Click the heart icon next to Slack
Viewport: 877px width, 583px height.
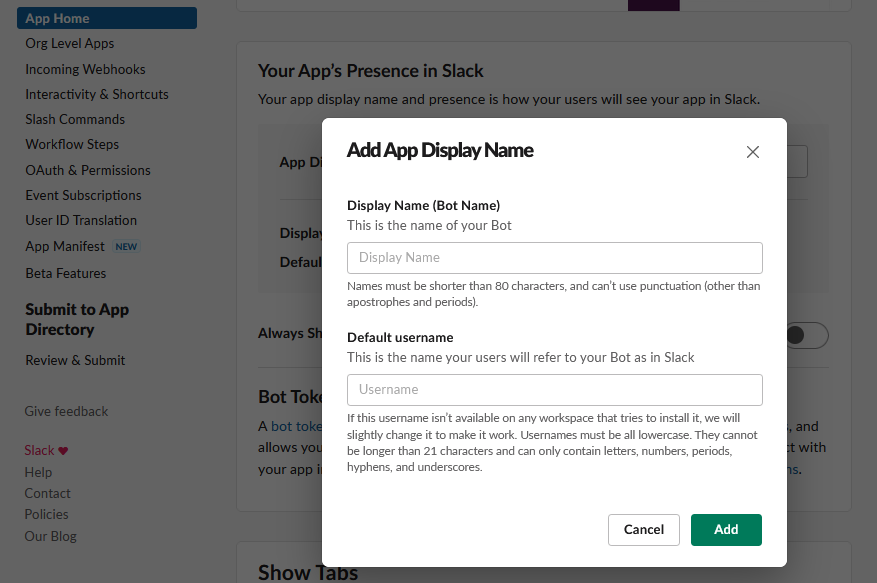click(x=63, y=451)
